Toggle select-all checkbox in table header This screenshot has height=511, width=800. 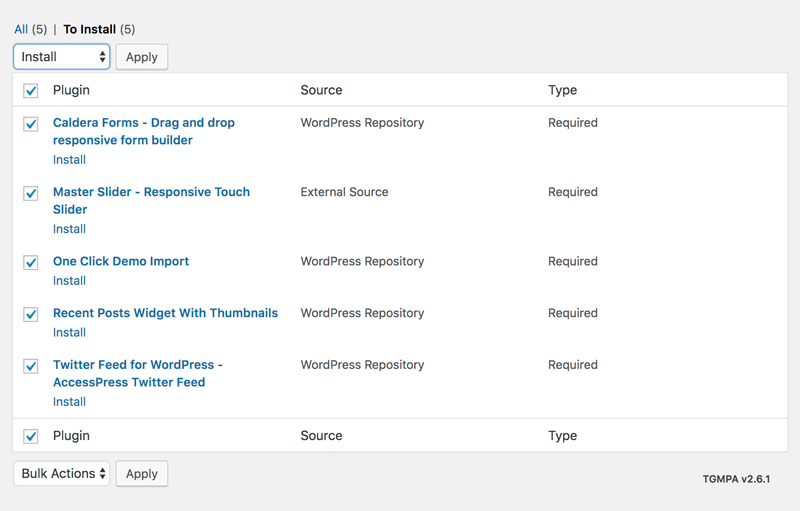[31, 91]
